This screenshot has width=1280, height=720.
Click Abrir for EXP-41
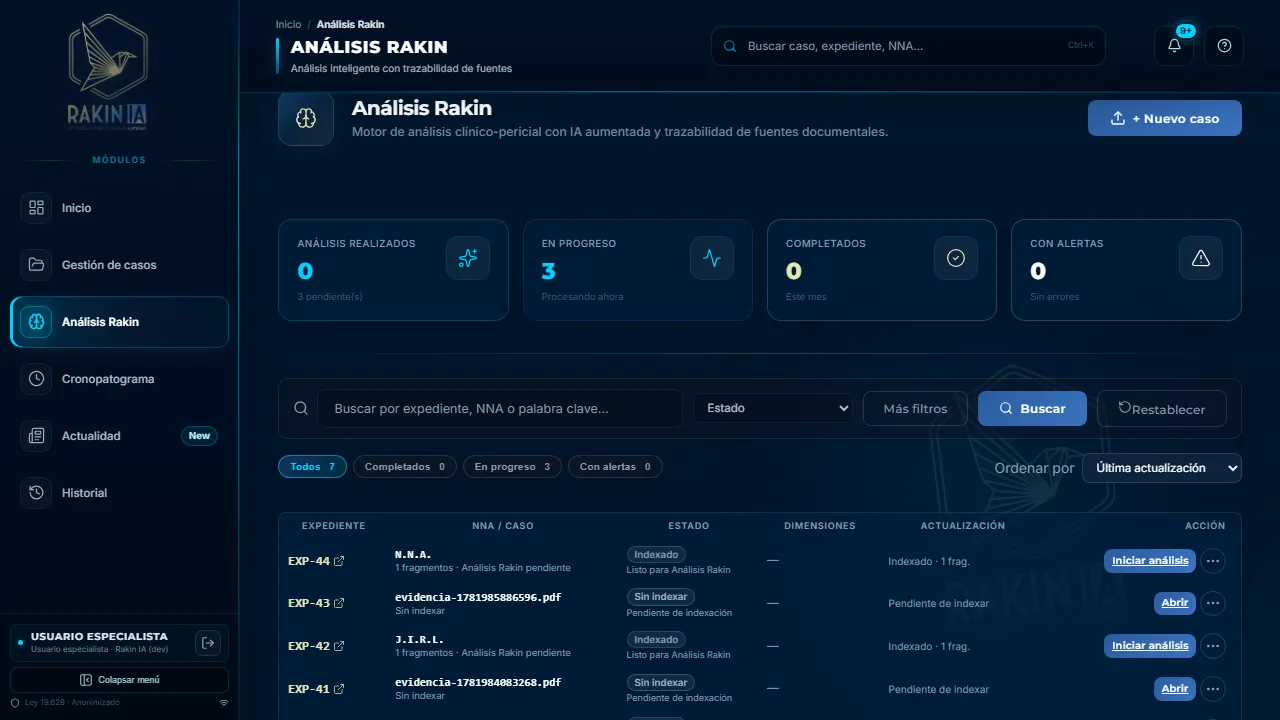[1175, 689]
